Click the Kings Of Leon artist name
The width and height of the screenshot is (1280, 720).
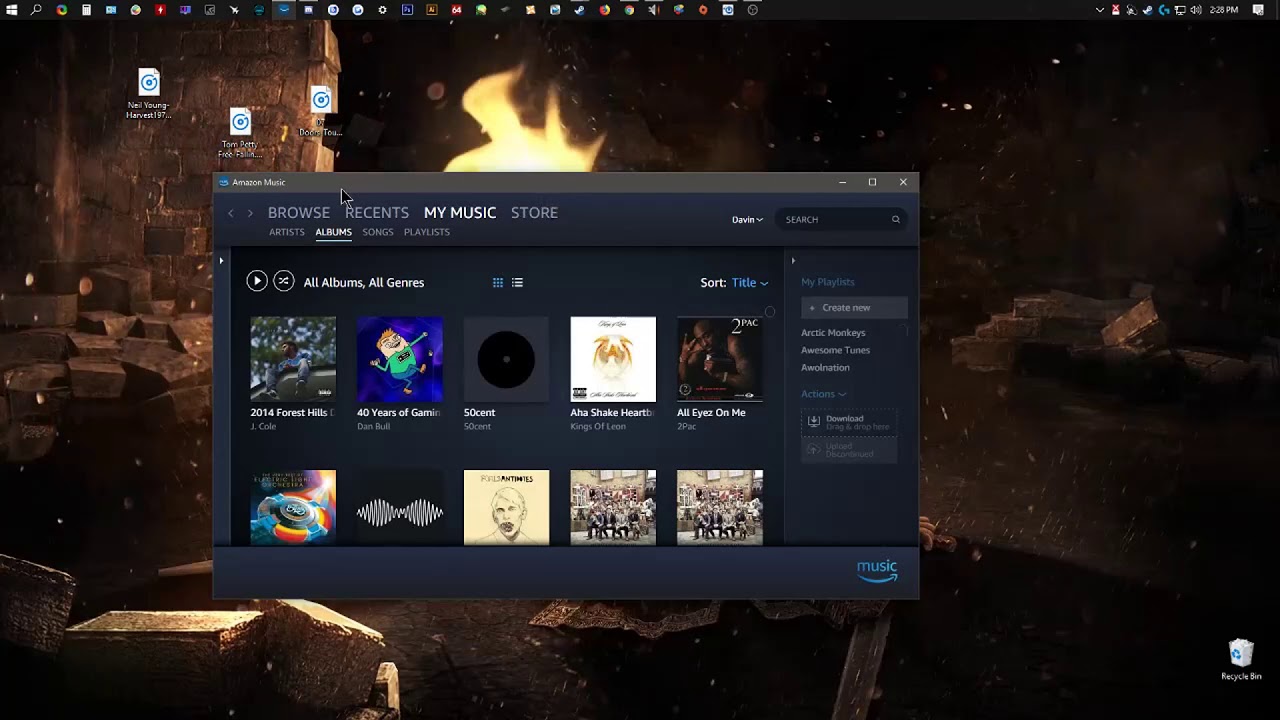[598, 427]
